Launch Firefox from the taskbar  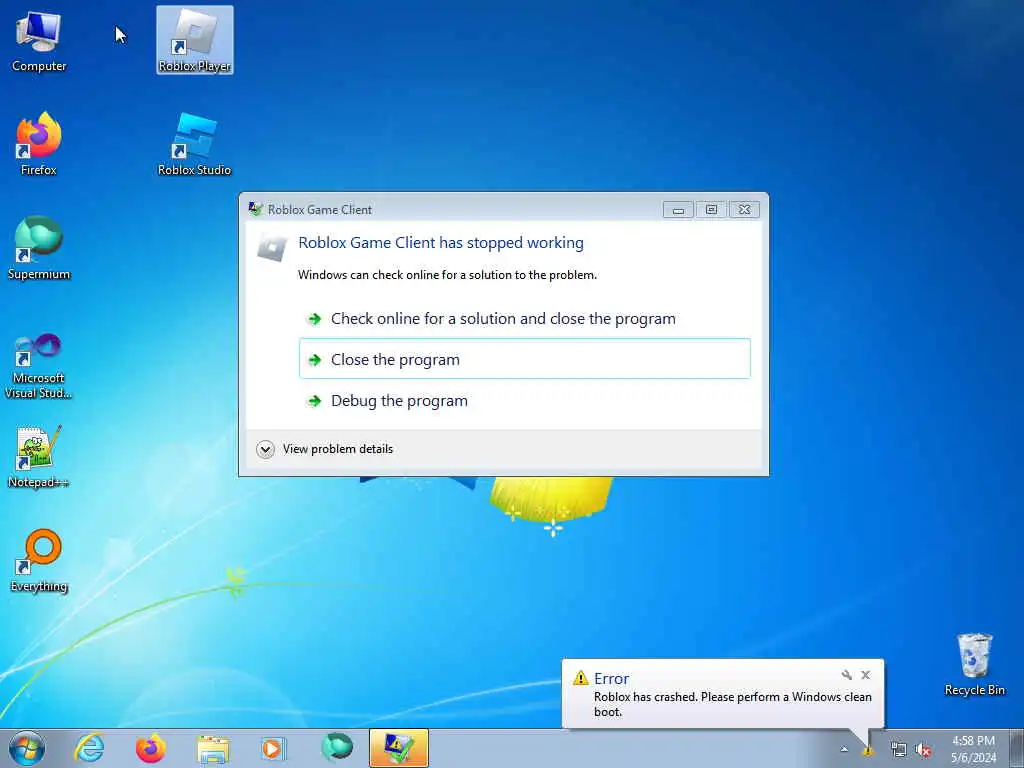[x=151, y=748]
